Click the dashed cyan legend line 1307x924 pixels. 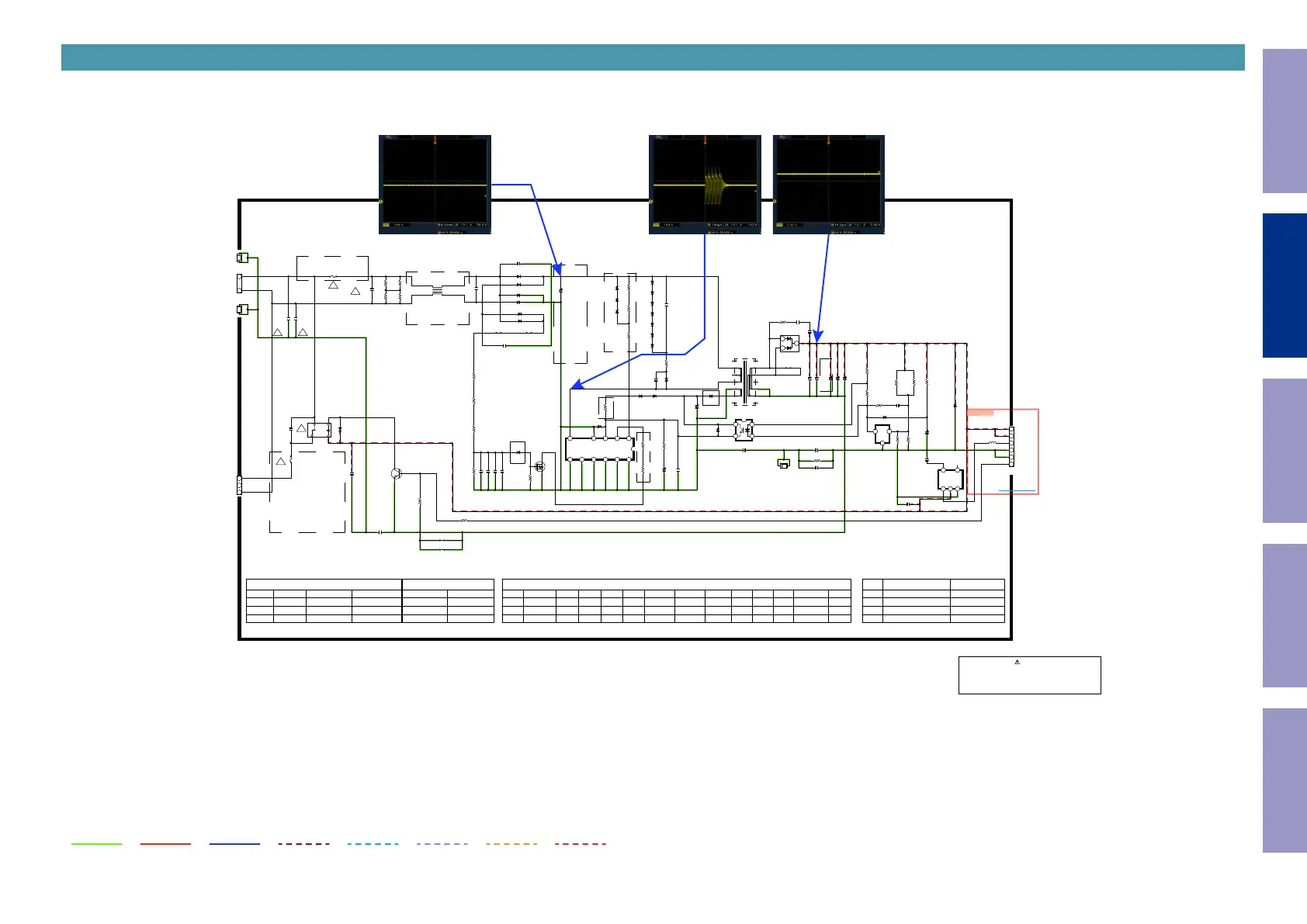pyautogui.click(x=373, y=843)
